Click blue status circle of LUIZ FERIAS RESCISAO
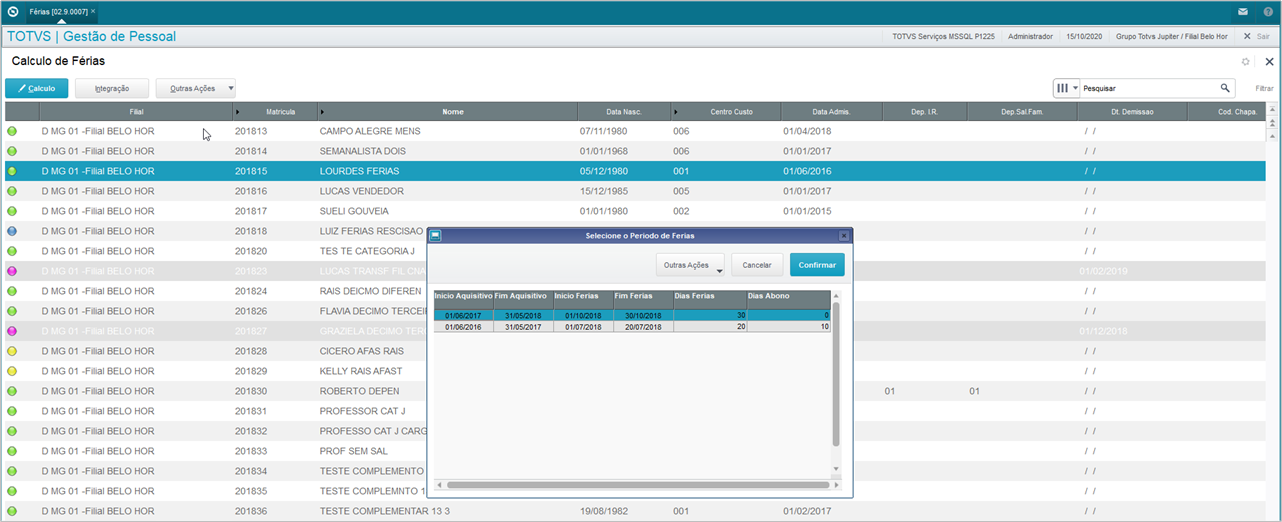The width and height of the screenshot is (1282, 522). [12, 231]
